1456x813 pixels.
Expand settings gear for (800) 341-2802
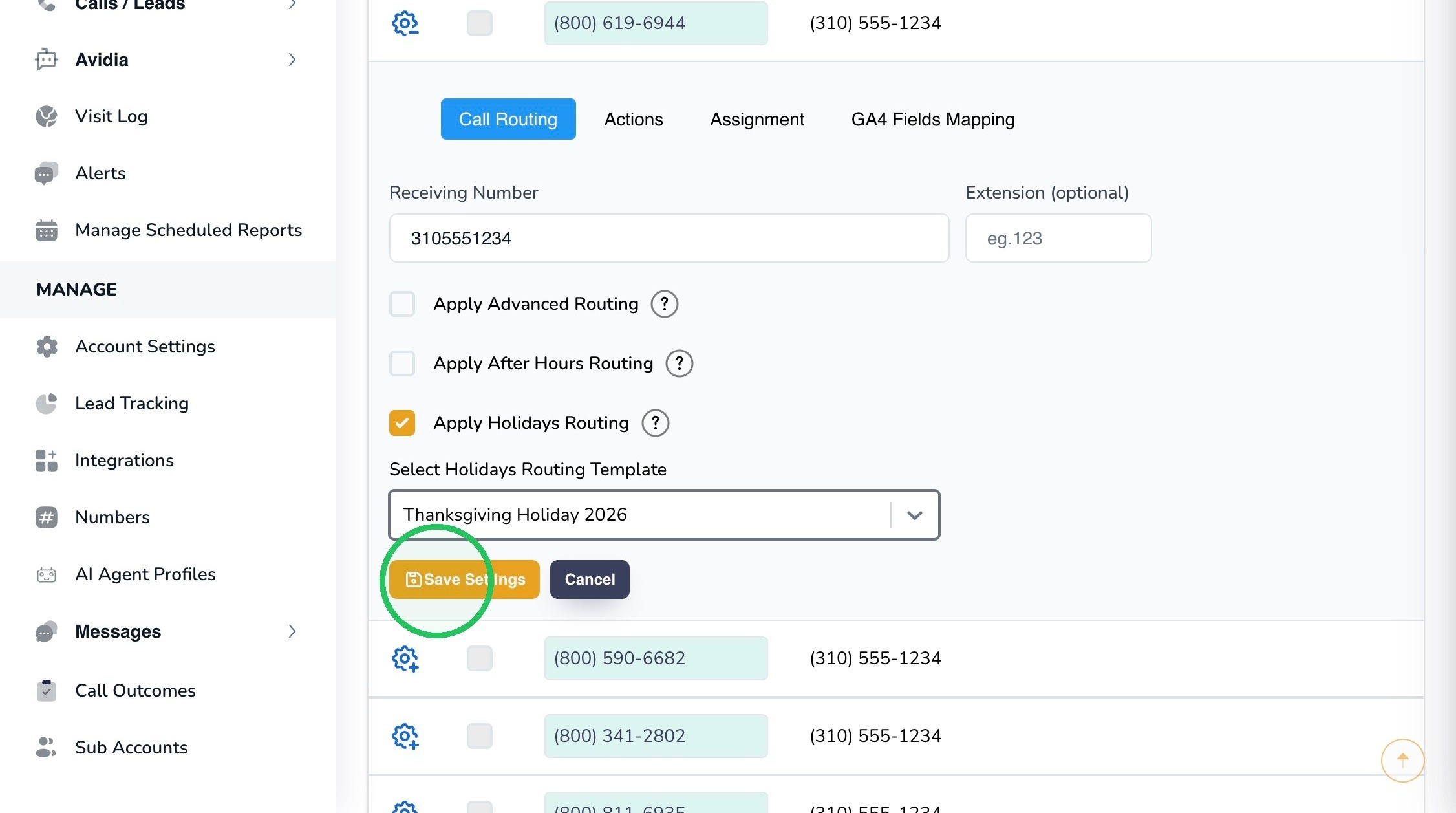pos(405,736)
